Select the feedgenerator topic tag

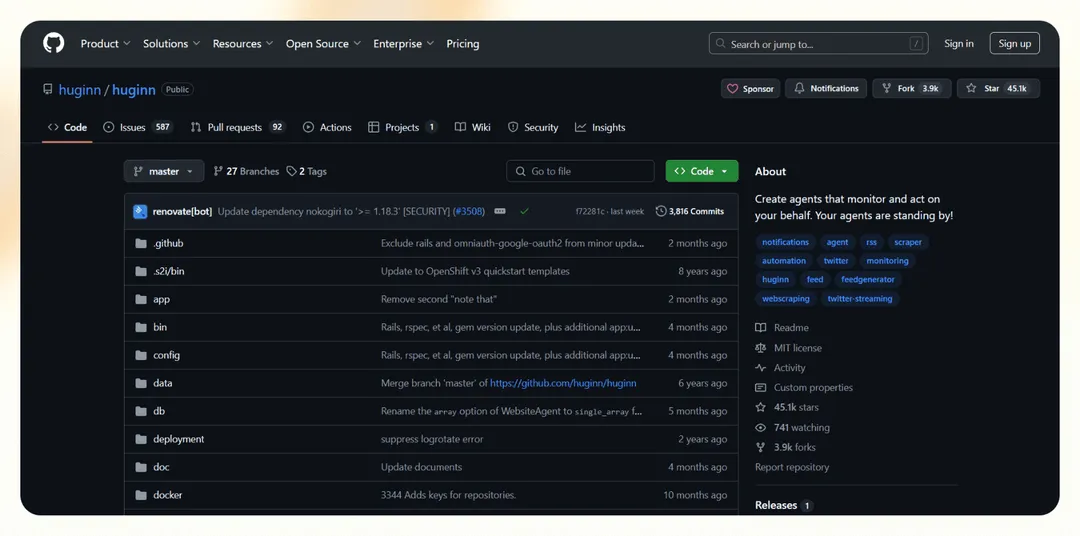[868, 280]
